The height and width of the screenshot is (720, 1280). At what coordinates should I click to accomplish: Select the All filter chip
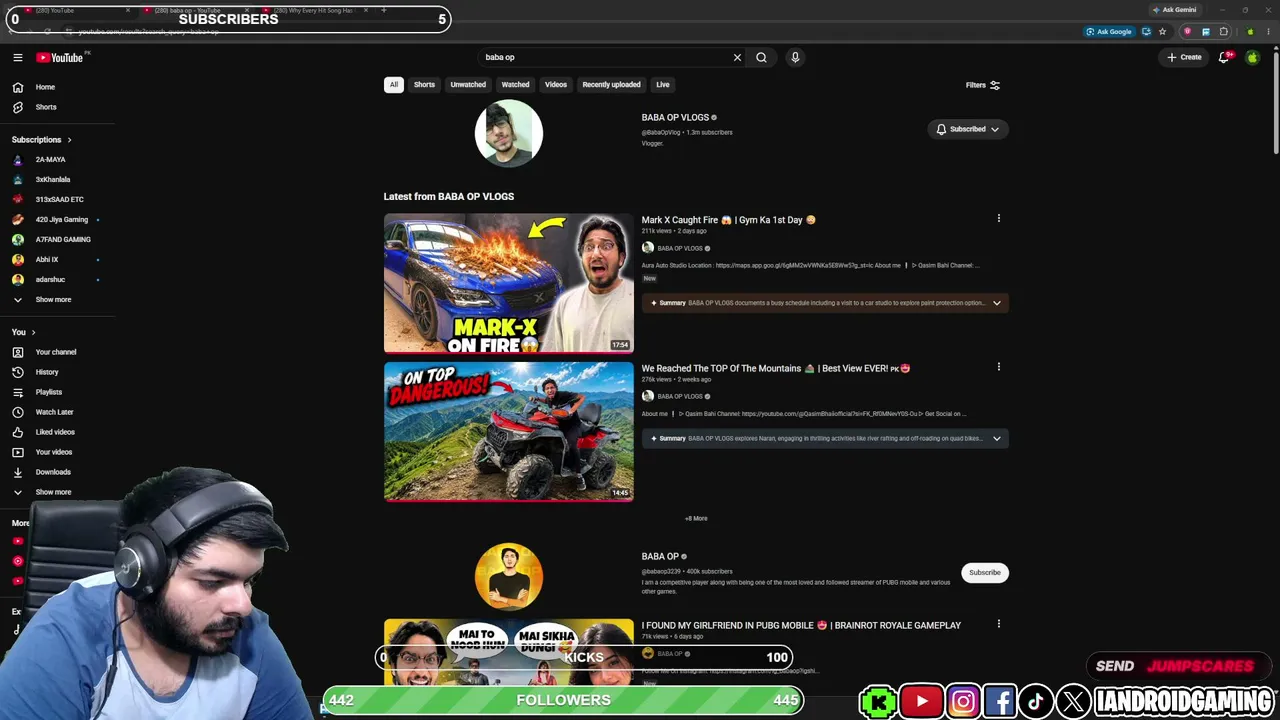[394, 85]
